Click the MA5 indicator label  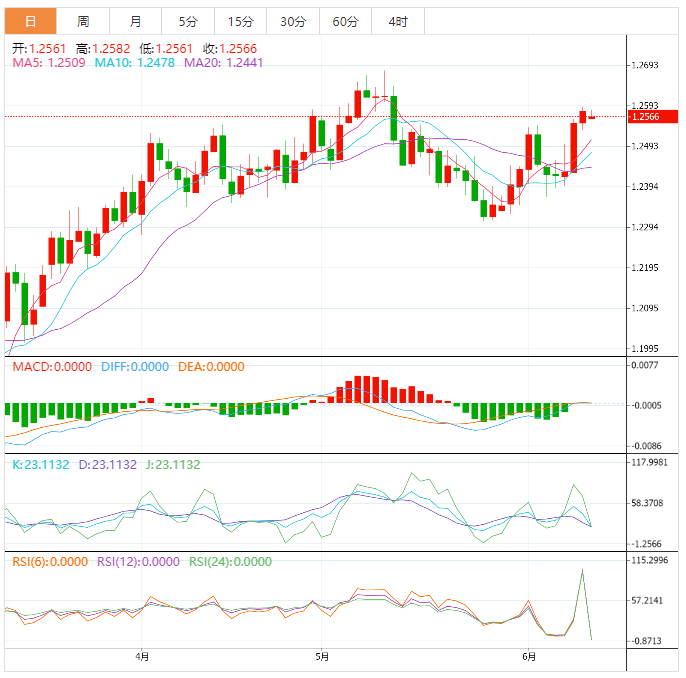[48, 62]
